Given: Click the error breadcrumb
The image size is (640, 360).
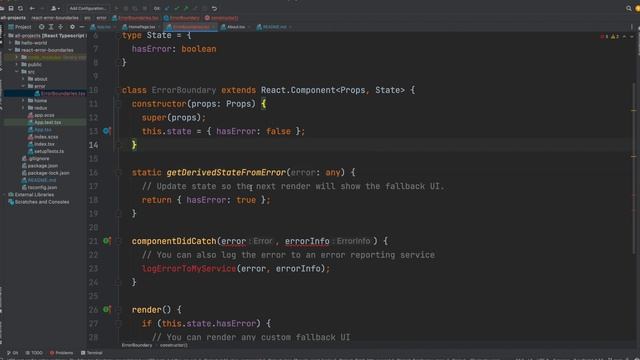Looking at the screenshot, I should 101,18.
